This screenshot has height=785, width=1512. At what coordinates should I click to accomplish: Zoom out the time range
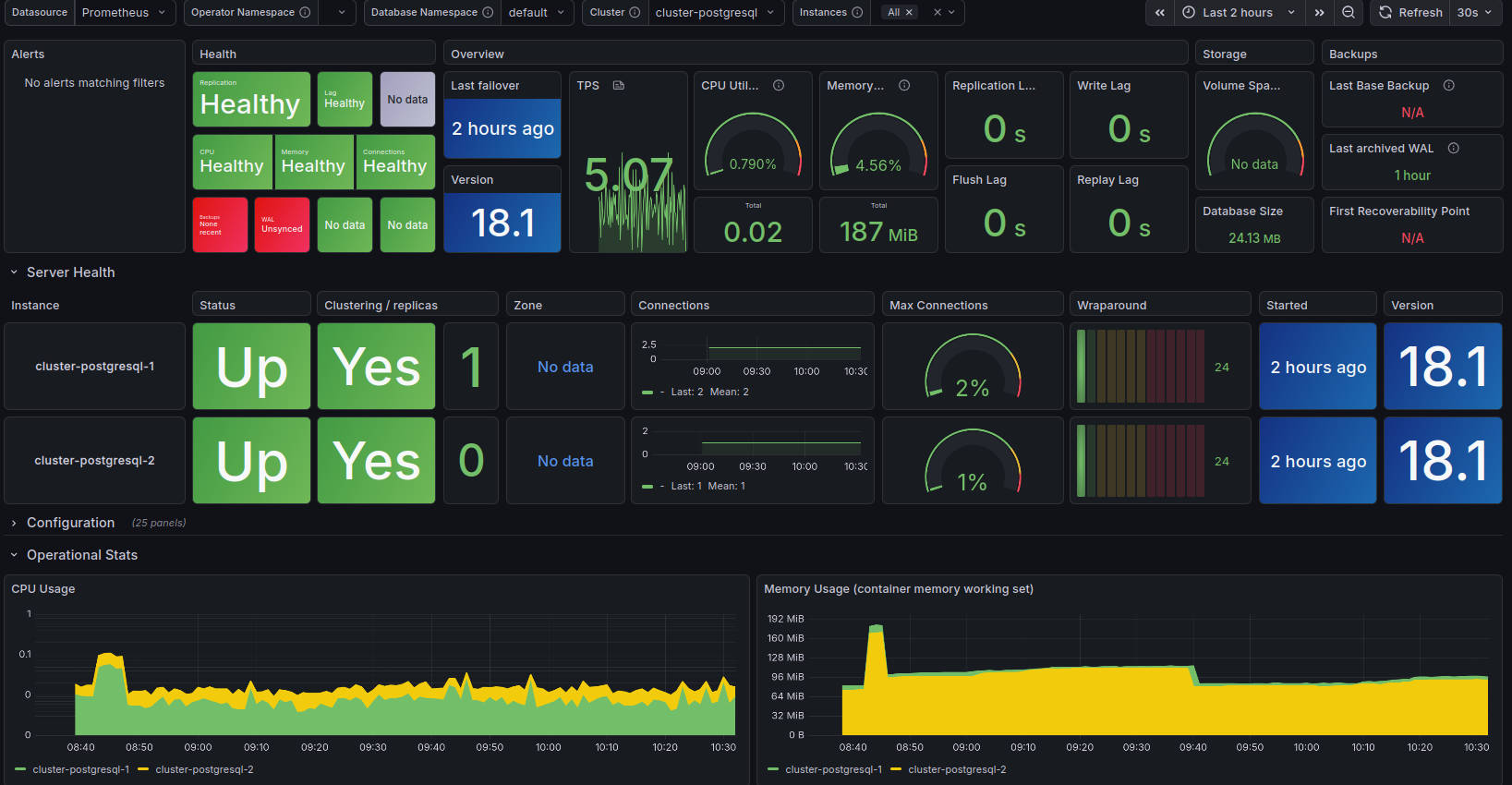point(1349,12)
